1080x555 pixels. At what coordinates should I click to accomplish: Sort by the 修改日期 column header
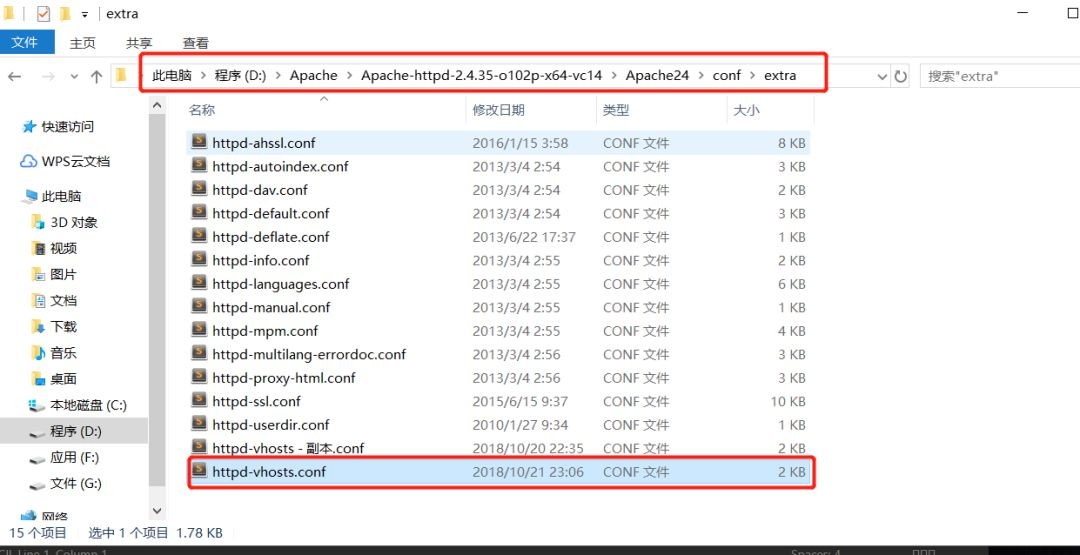(x=499, y=110)
